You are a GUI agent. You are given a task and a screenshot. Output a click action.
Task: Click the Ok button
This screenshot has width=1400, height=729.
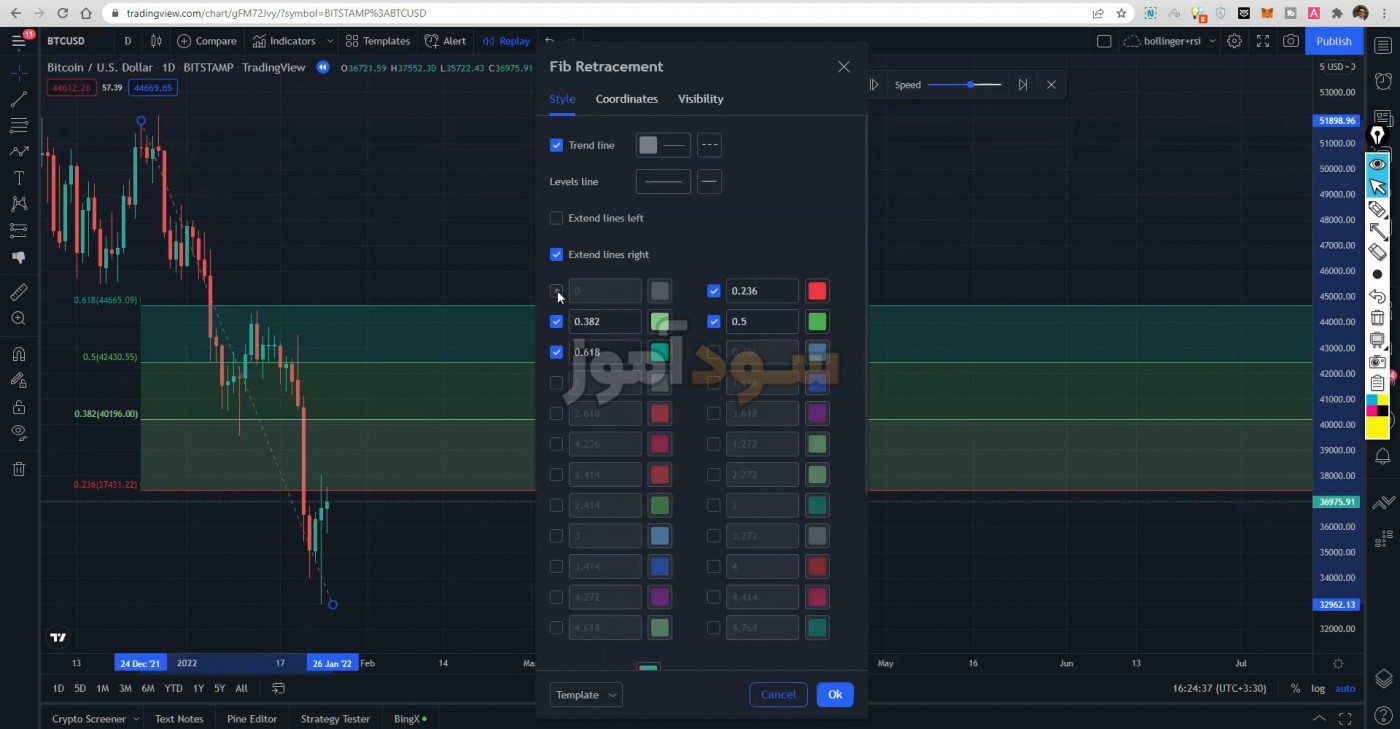pos(835,695)
